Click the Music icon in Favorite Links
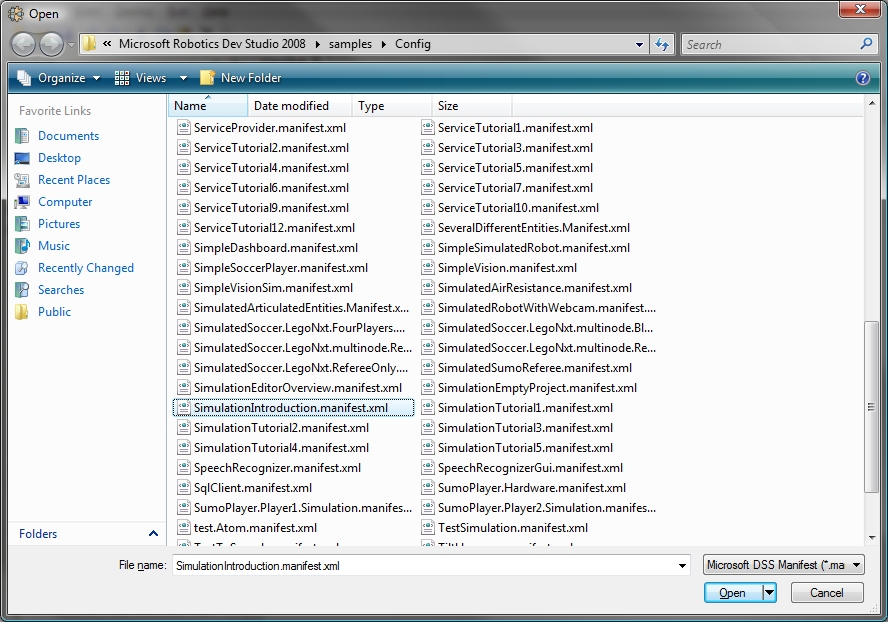888x622 pixels. (22, 246)
